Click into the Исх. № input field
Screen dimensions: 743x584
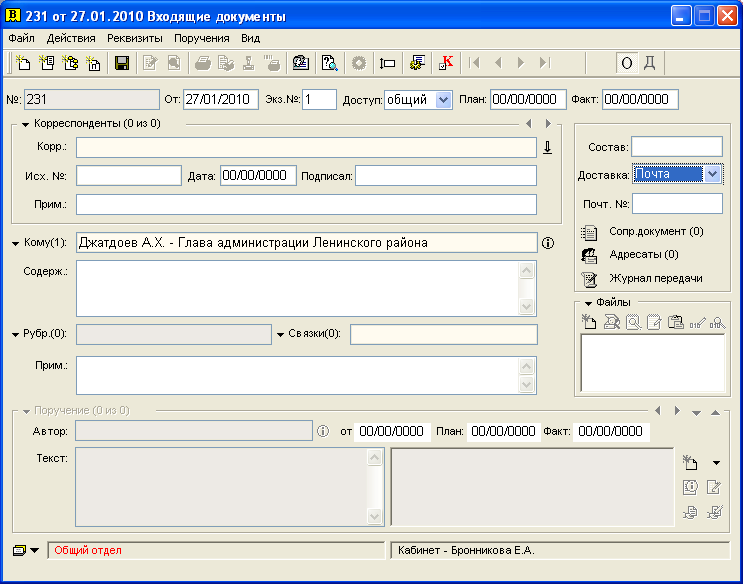coord(129,175)
